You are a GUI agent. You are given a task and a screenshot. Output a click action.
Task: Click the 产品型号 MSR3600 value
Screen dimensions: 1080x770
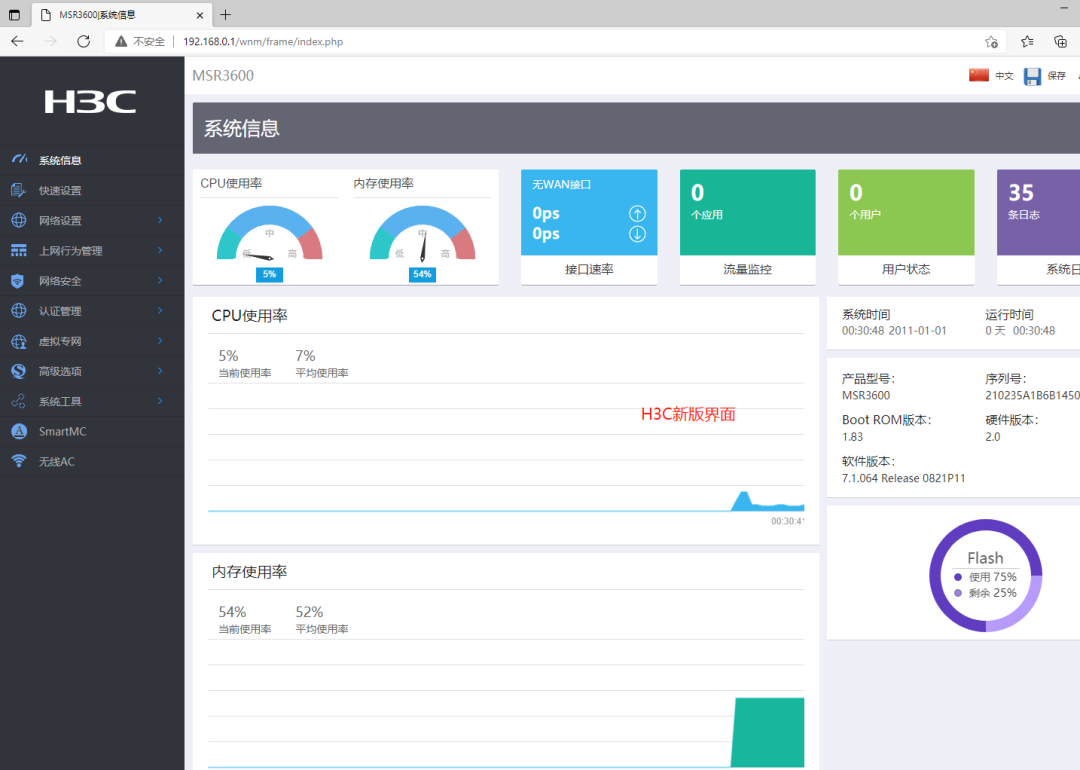tap(866, 395)
